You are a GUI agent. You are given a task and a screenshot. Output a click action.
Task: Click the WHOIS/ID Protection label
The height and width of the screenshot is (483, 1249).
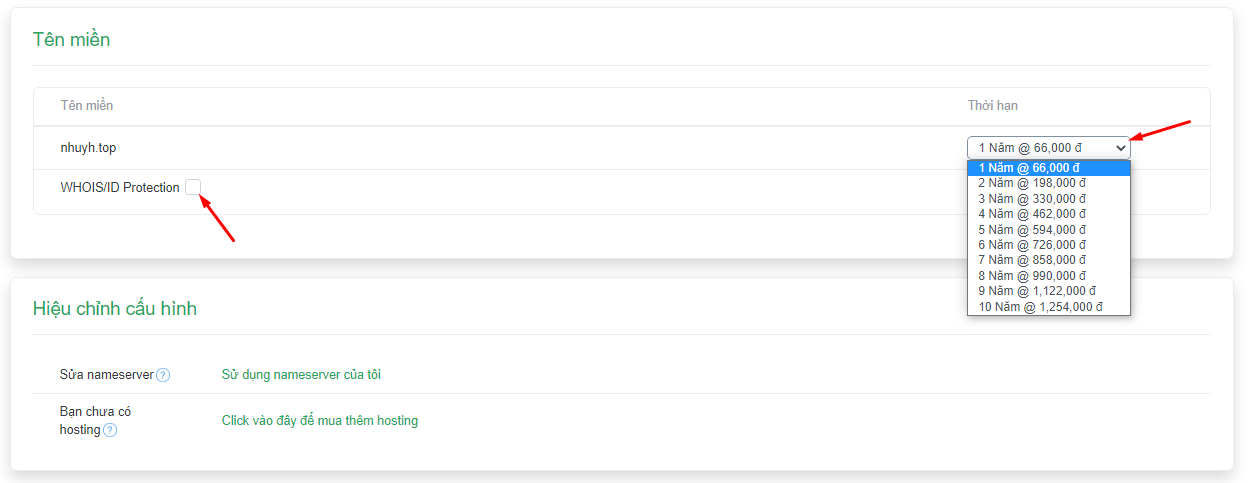coord(120,187)
